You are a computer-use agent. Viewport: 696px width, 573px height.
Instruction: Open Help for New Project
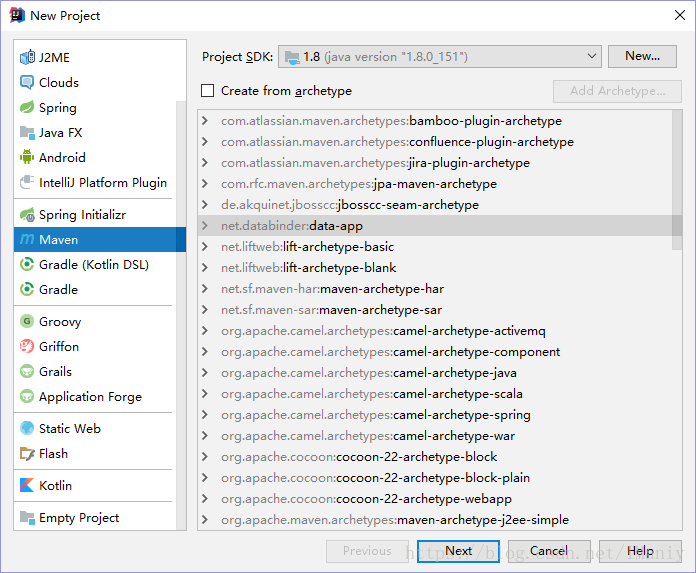[640, 551]
